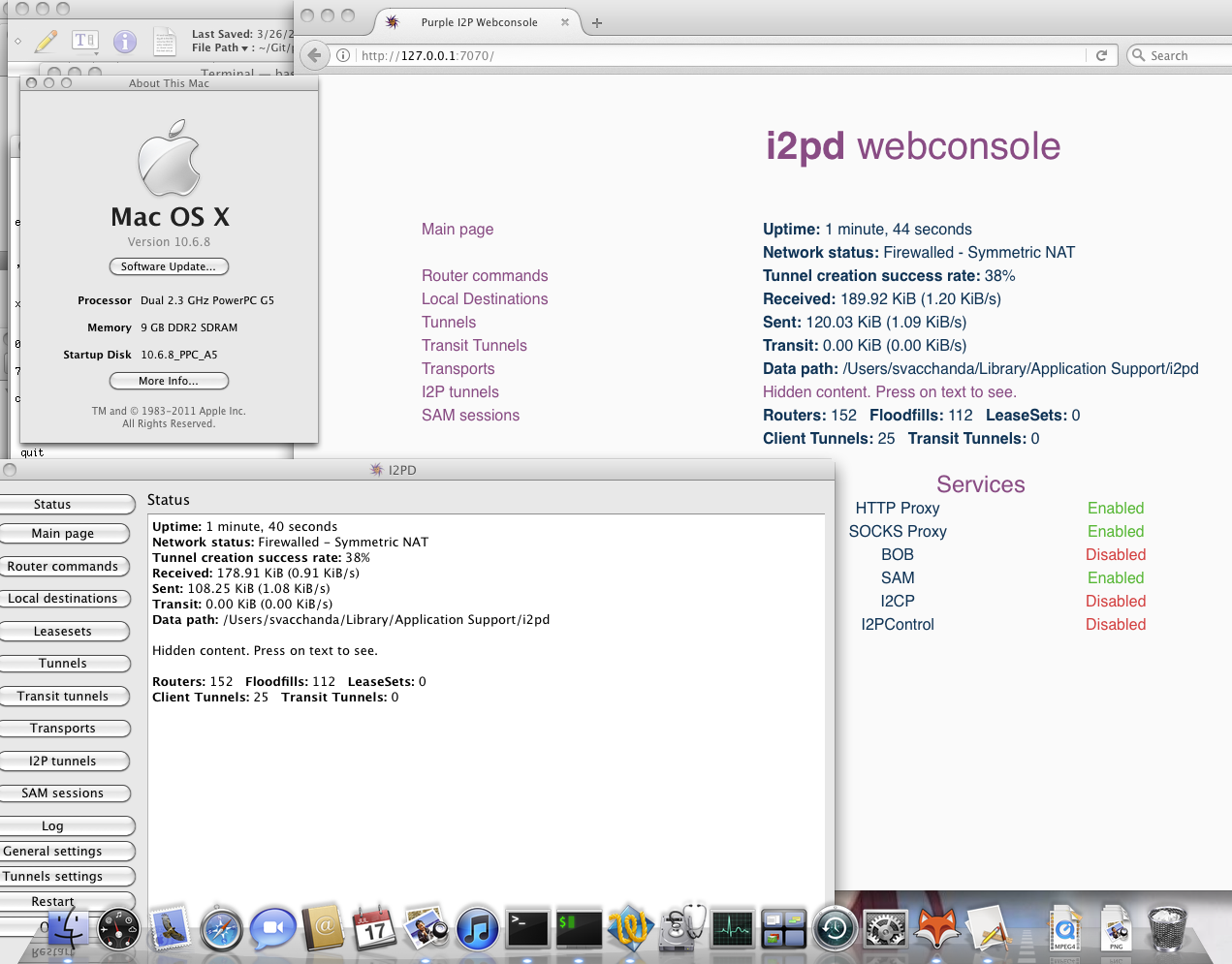This screenshot has height=964, width=1232.
Task: Click the Restart button in the I2PD window
Action: tap(65, 901)
